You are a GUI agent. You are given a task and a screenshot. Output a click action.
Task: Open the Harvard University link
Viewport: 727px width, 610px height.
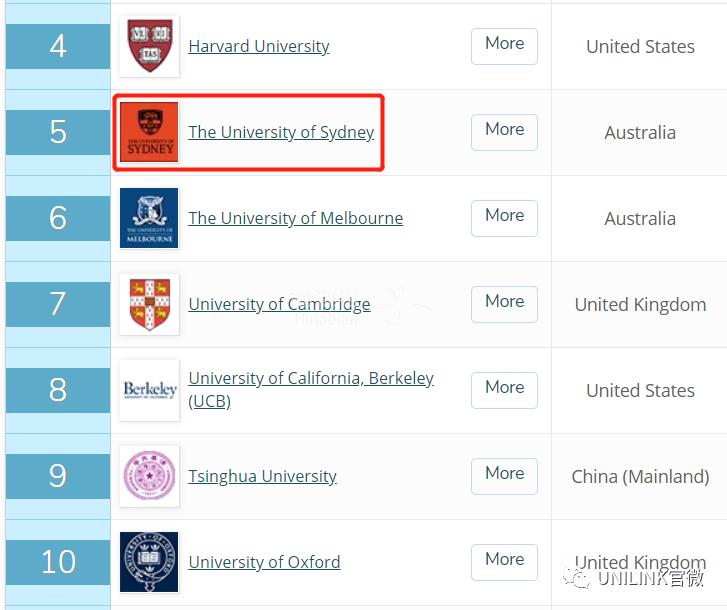[x=259, y=46]
